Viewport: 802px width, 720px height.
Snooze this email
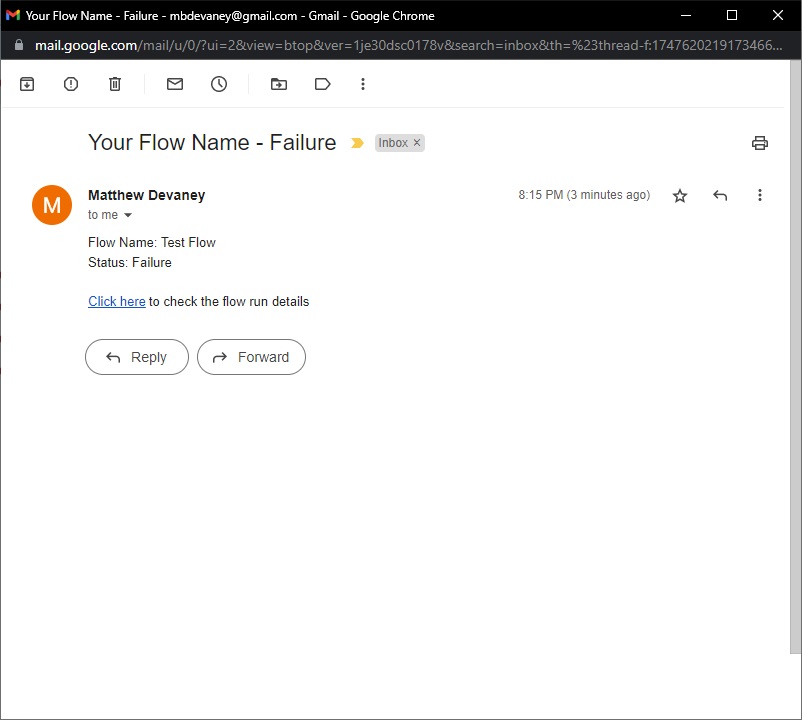(219, 84)
